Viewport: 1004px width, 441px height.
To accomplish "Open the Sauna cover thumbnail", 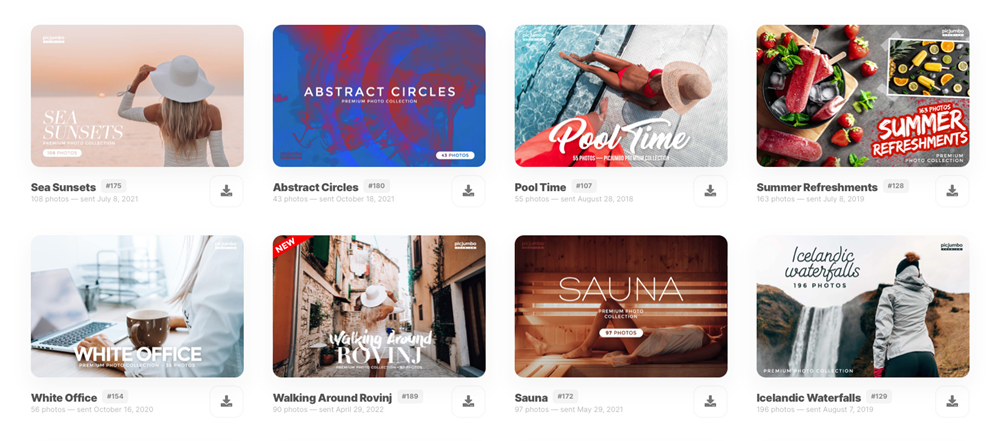I will [621, 307].
